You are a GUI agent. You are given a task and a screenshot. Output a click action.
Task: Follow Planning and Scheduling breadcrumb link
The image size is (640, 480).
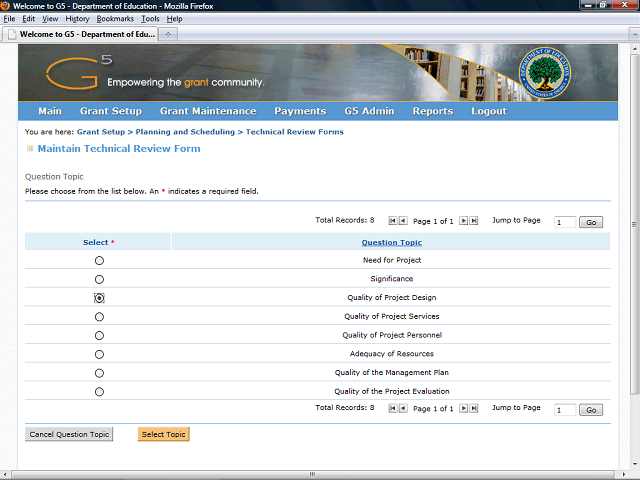(x=185, y=132)
